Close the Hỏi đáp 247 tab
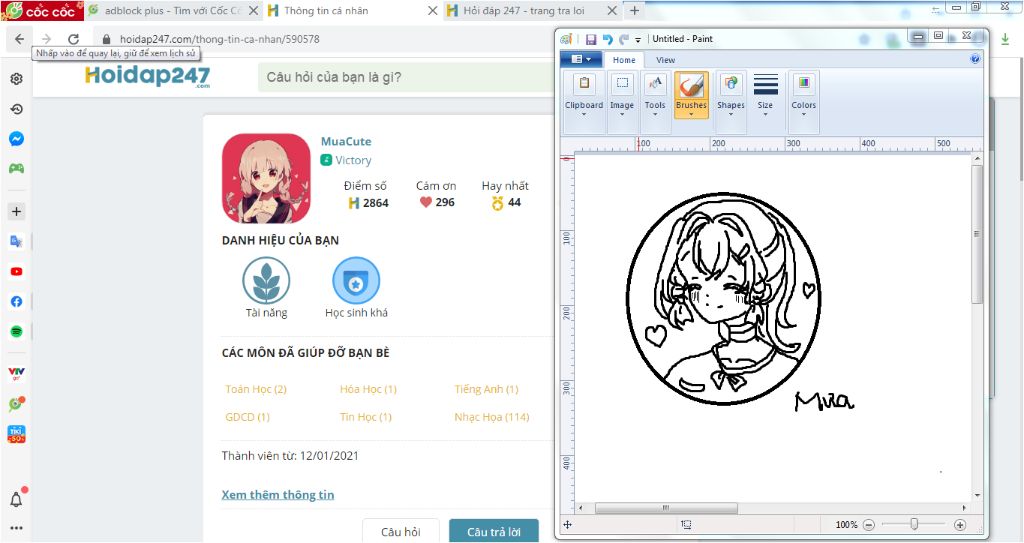The width and height of the screenshot is (1024, 543). pos(611,11)
